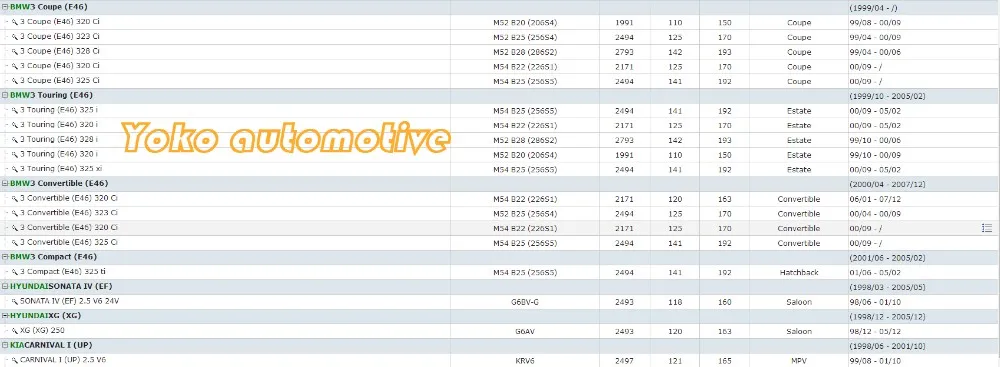Select the '3 Convertible (E46) 325 Ci' row name
1000x367 pixels.
pos(69,243)
